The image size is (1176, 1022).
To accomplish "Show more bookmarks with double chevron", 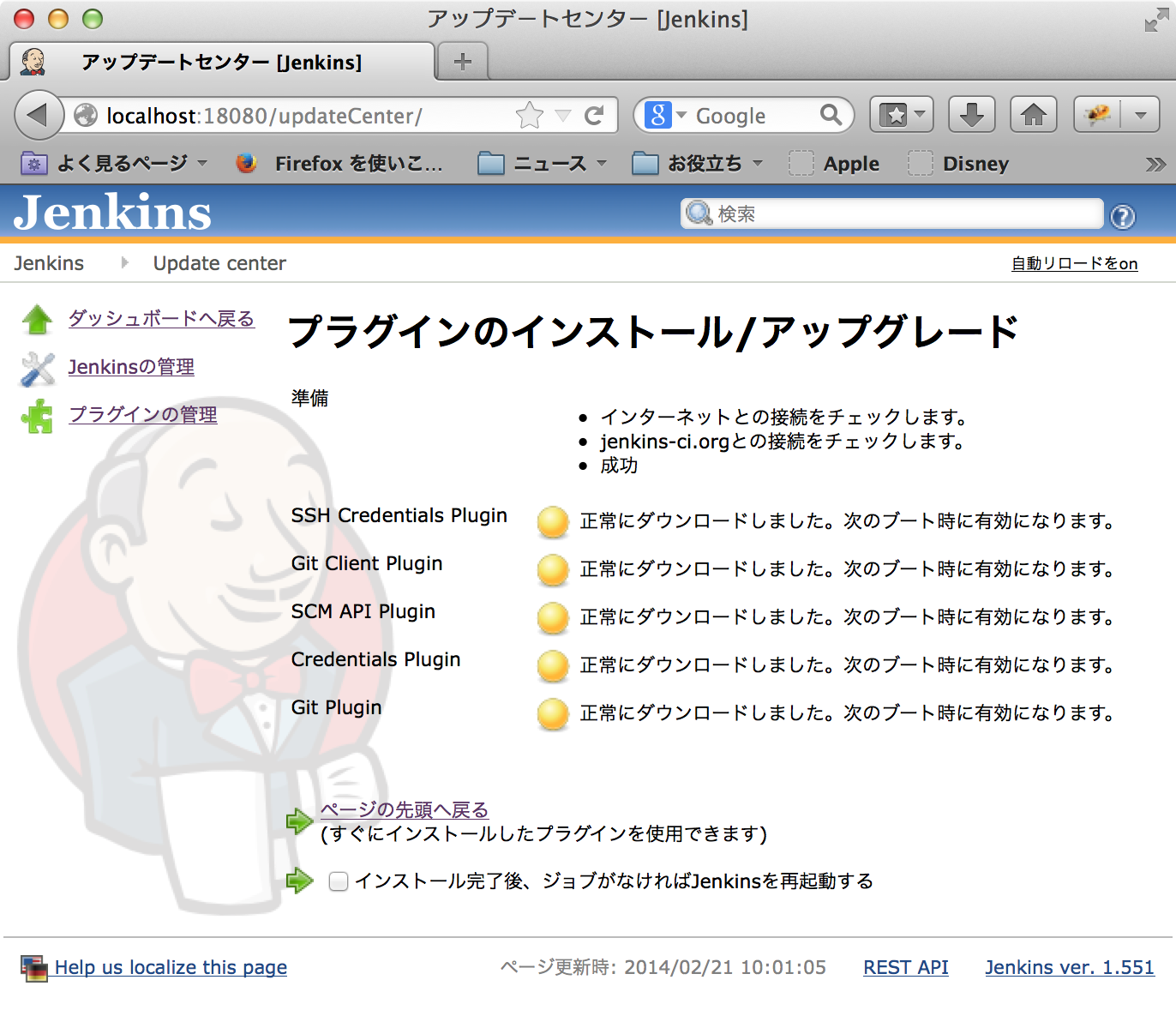I will click(1155, 164).
